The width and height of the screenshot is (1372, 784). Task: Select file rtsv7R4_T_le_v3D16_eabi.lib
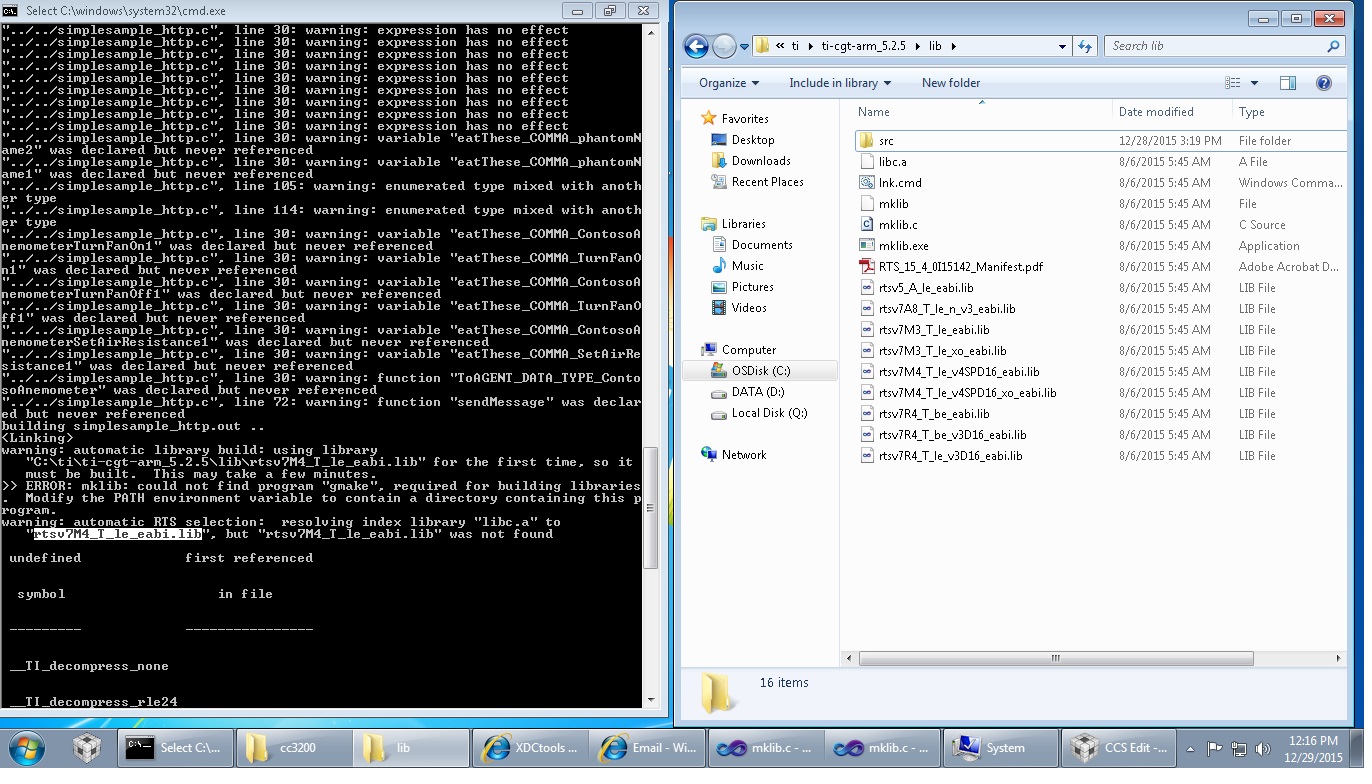click(x=950, y=456)
